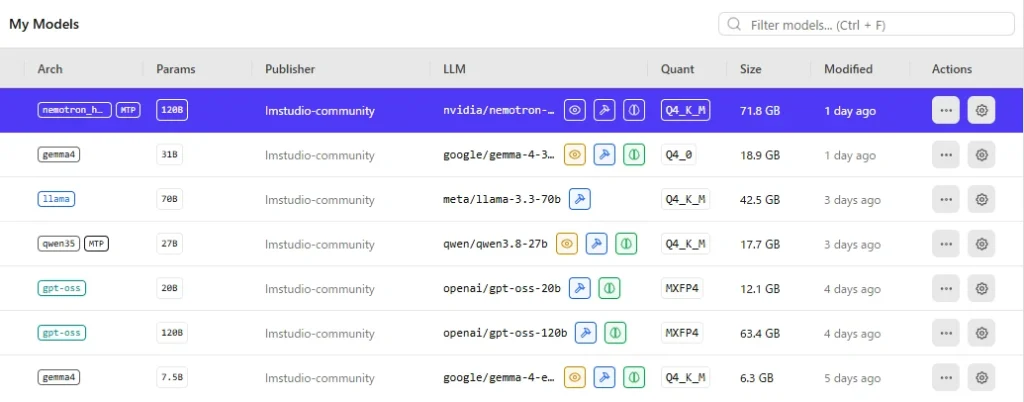Open settings gear for google/gemma-4-3 row
This screenshot has height=402, width=1024.
coord(981,155)
